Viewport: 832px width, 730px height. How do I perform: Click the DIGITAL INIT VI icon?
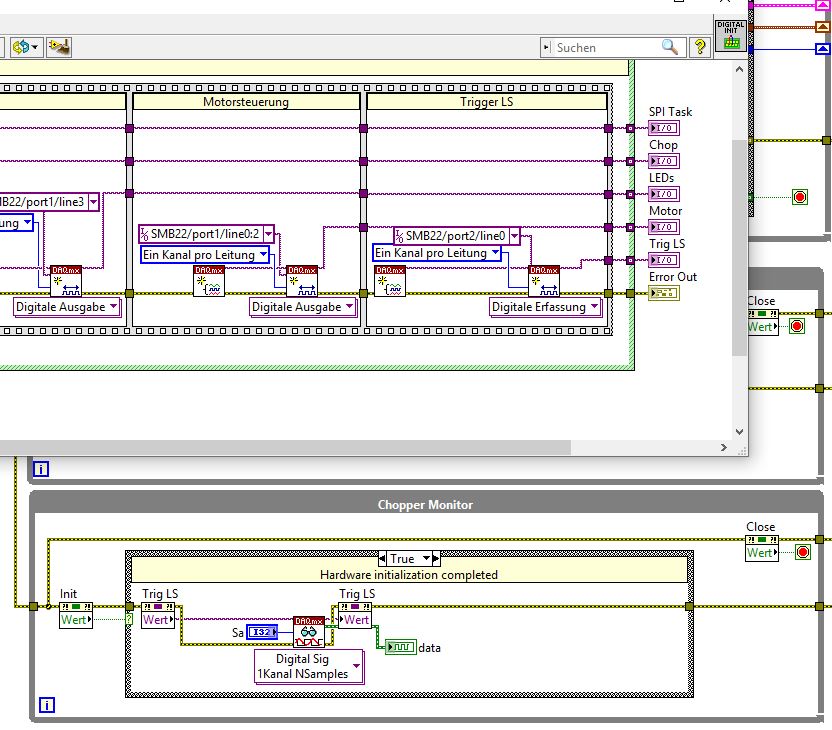[730, 34]
